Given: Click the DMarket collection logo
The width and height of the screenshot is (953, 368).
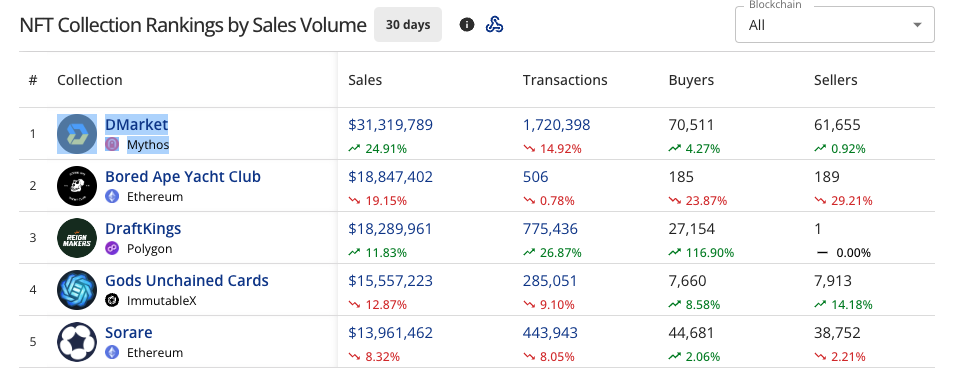Looking at the screenshot, I should click(77, 134).
